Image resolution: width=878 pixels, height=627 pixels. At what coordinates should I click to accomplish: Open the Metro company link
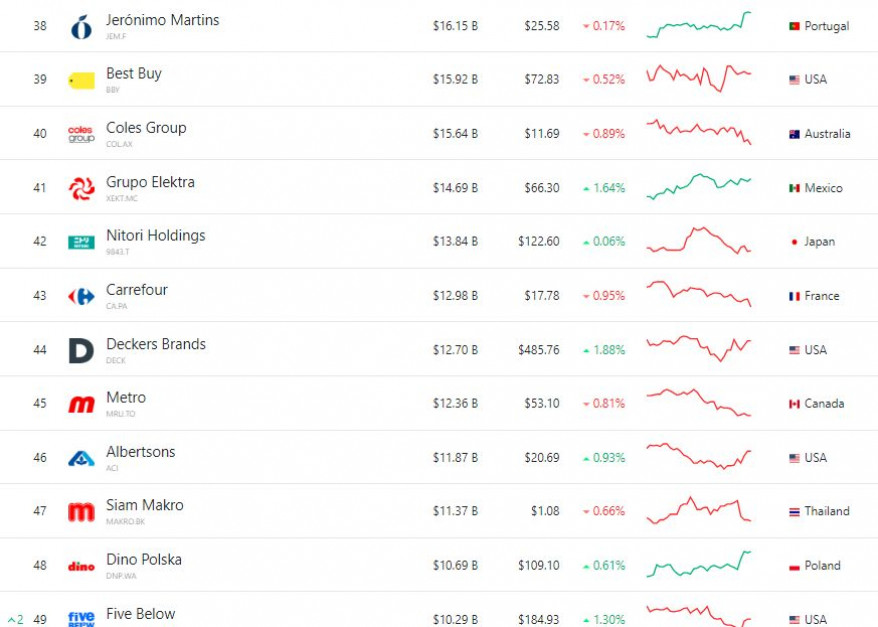tap(126, 398)
